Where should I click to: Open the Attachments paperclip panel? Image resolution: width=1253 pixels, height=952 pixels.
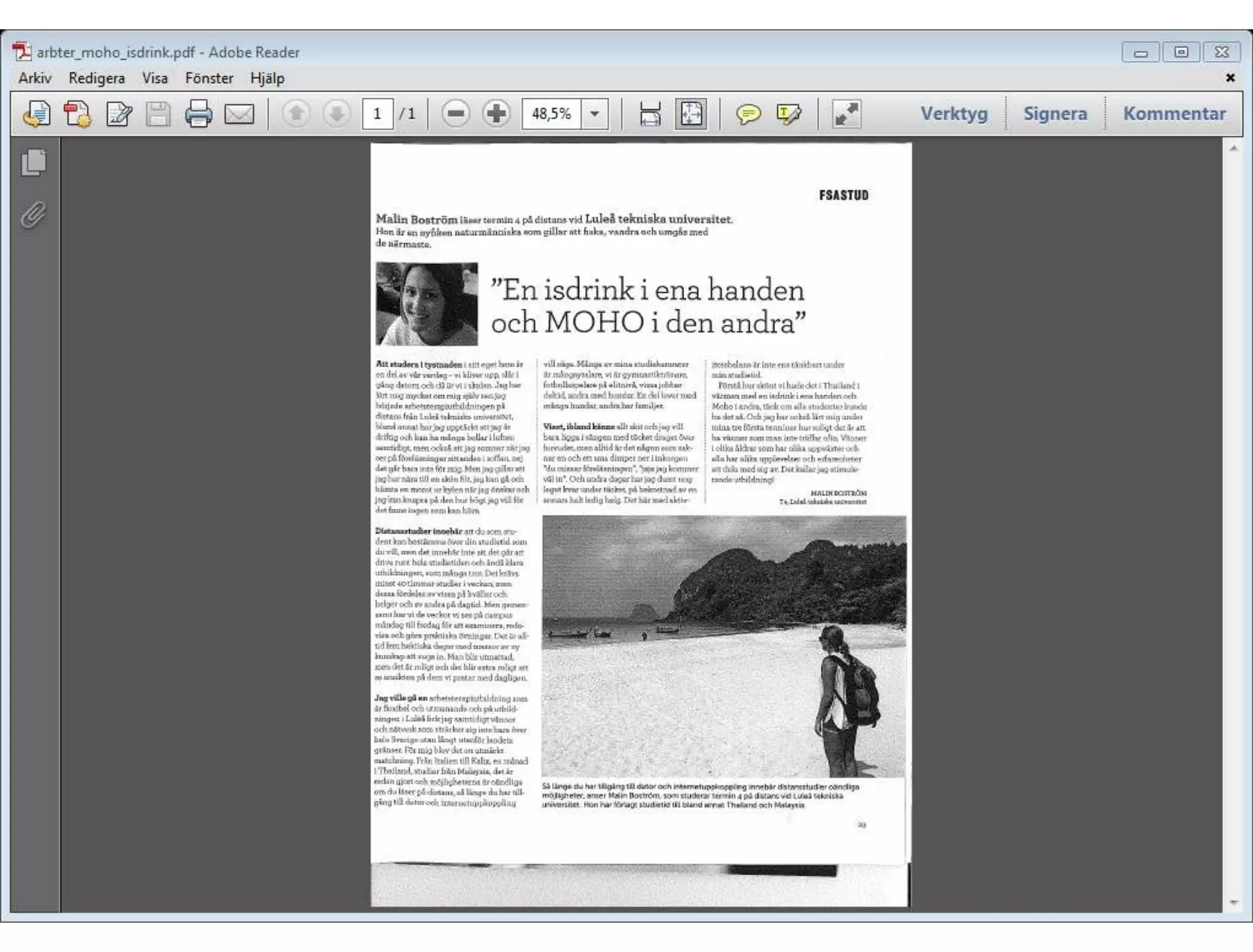(x=34, y=215)
